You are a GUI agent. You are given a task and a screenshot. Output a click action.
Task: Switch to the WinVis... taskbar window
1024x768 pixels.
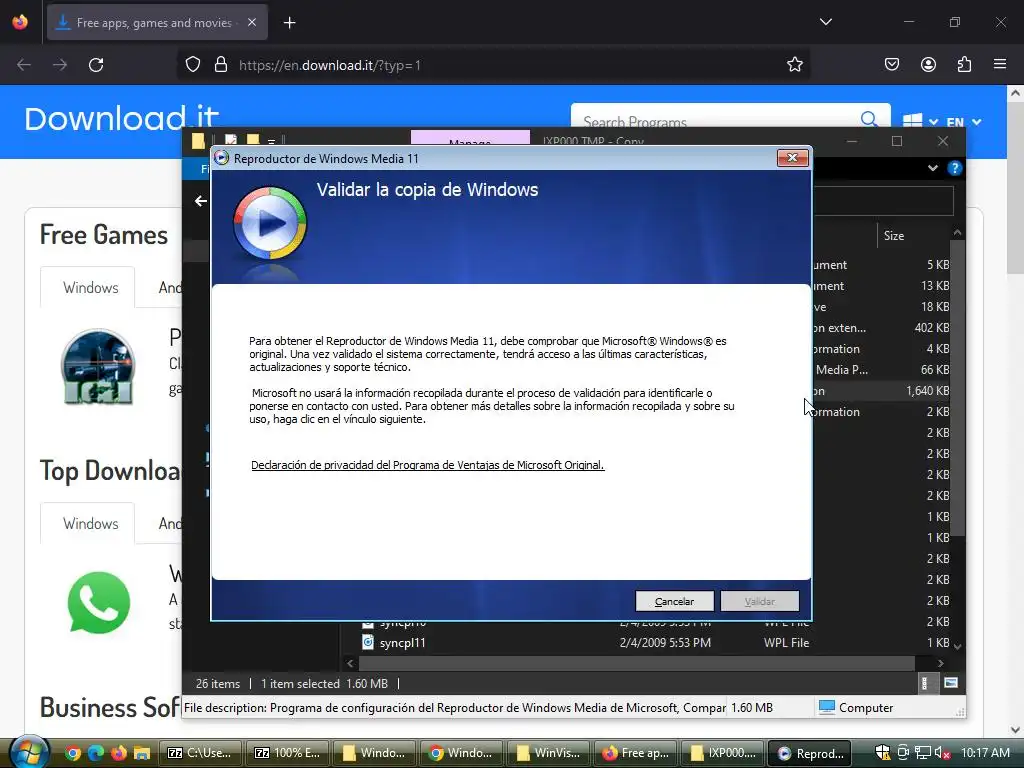tap(549, 753)
